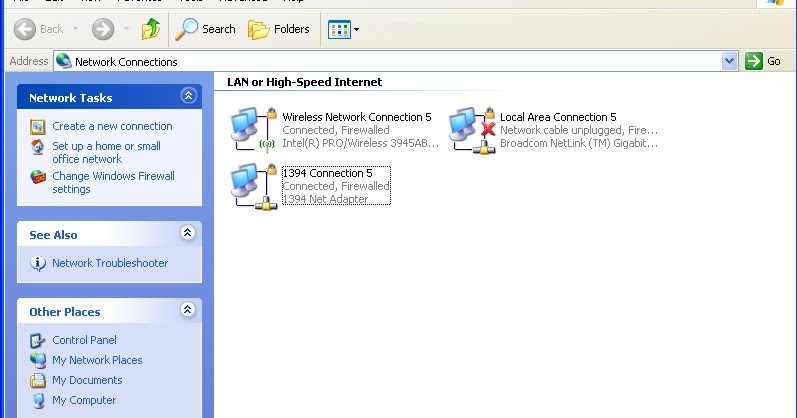Image resolution: width=797 pixels, height=418 pixels.
Task: Click the See Also panel header
Action: coord(109,234)
